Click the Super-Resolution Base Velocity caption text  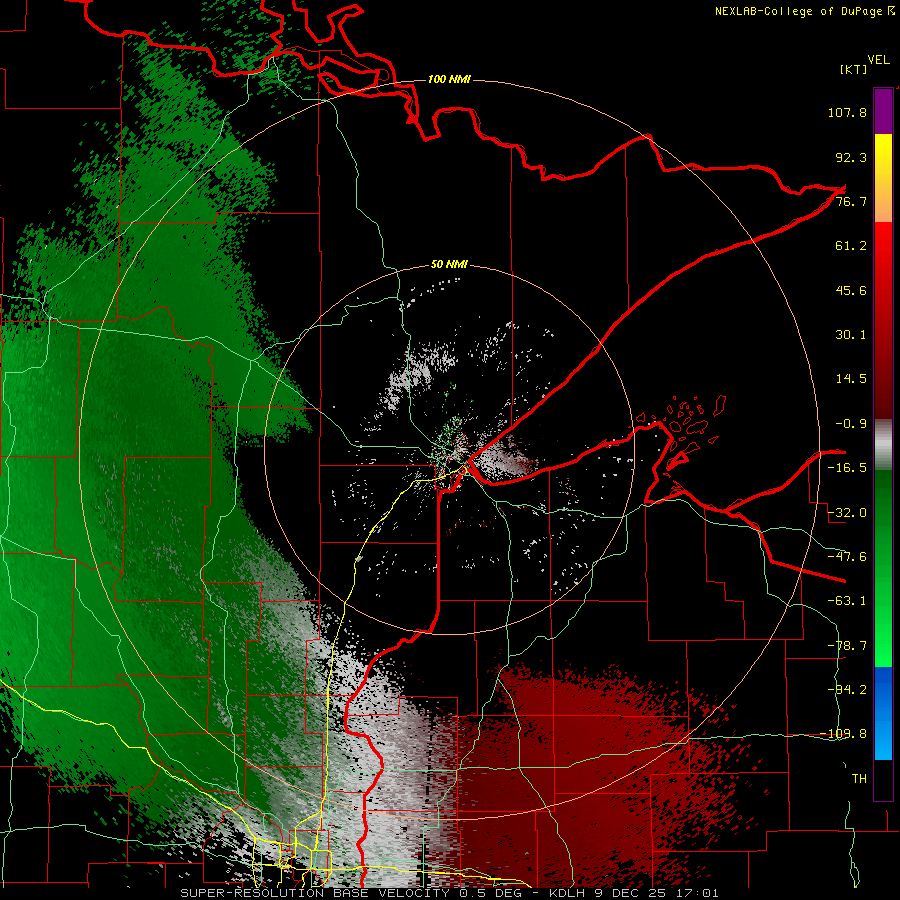point(449,893)
